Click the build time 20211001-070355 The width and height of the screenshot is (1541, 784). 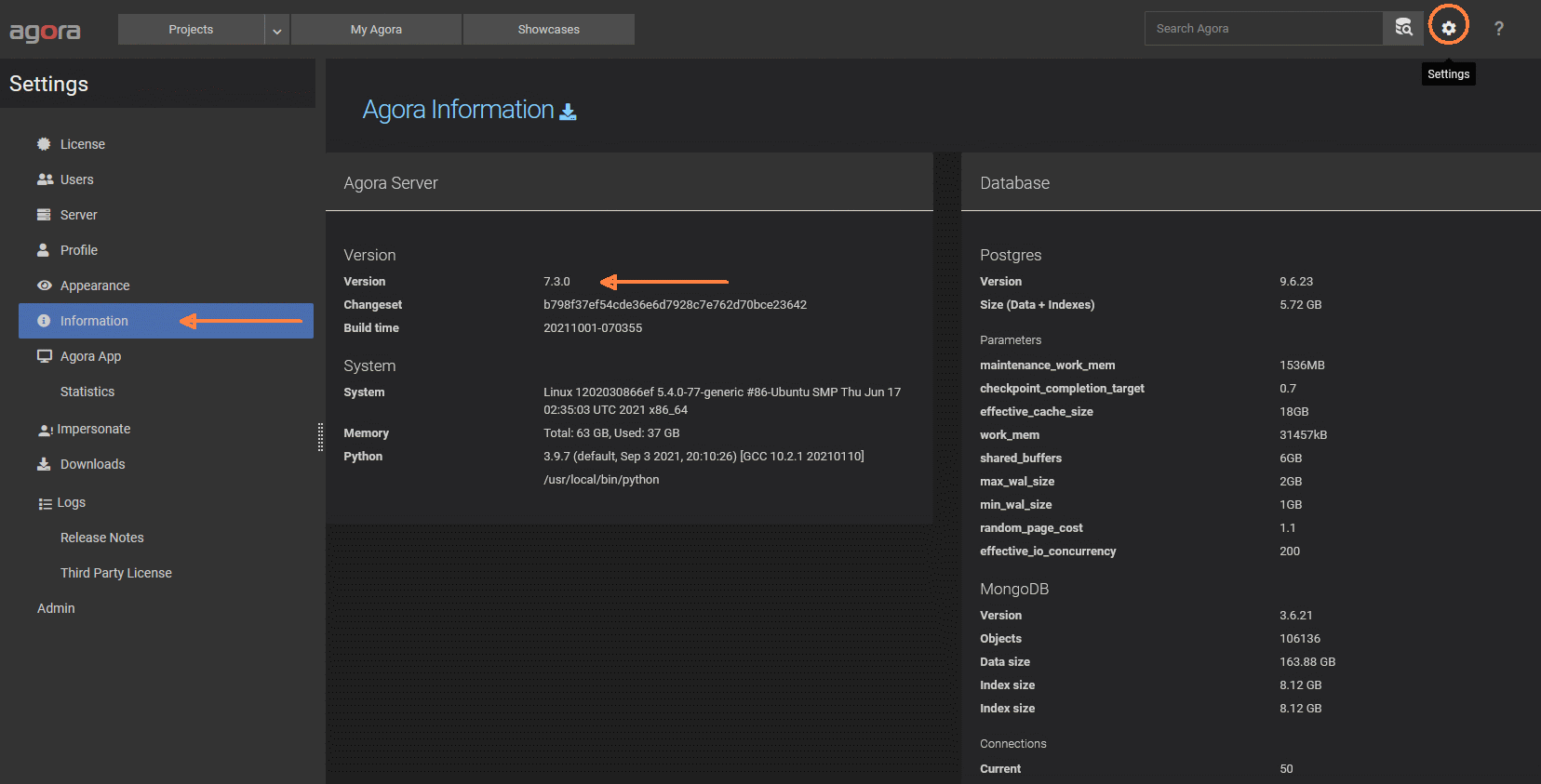point(593,328)
